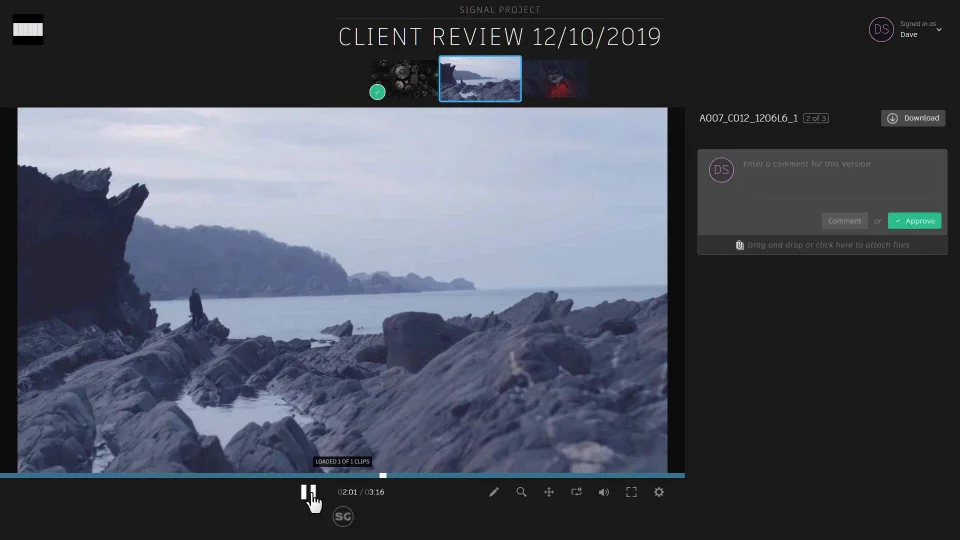Approve this version
Viewport: 960px width, 540px height.
915,221
